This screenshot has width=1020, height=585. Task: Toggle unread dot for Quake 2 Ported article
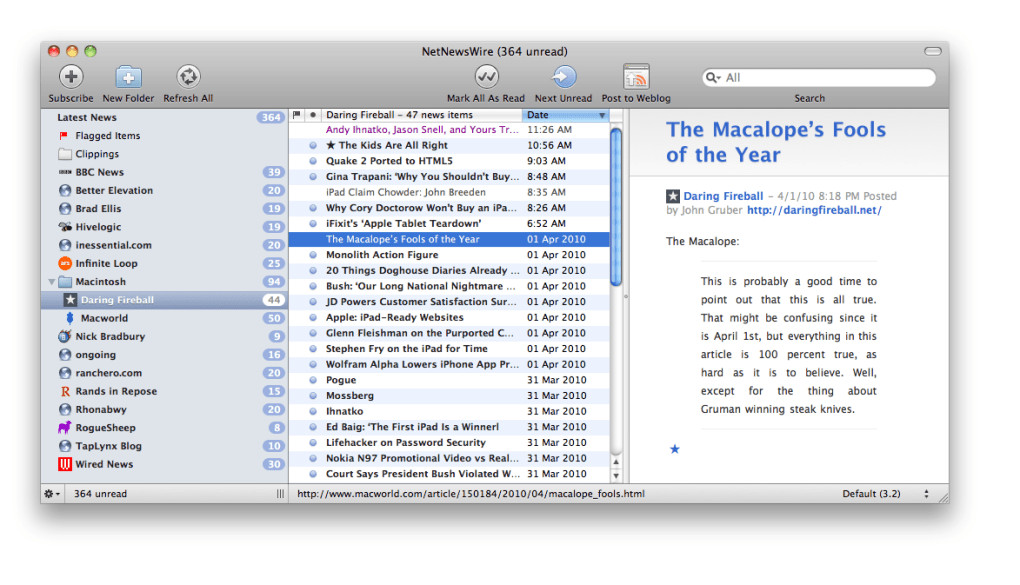[313, 161]
